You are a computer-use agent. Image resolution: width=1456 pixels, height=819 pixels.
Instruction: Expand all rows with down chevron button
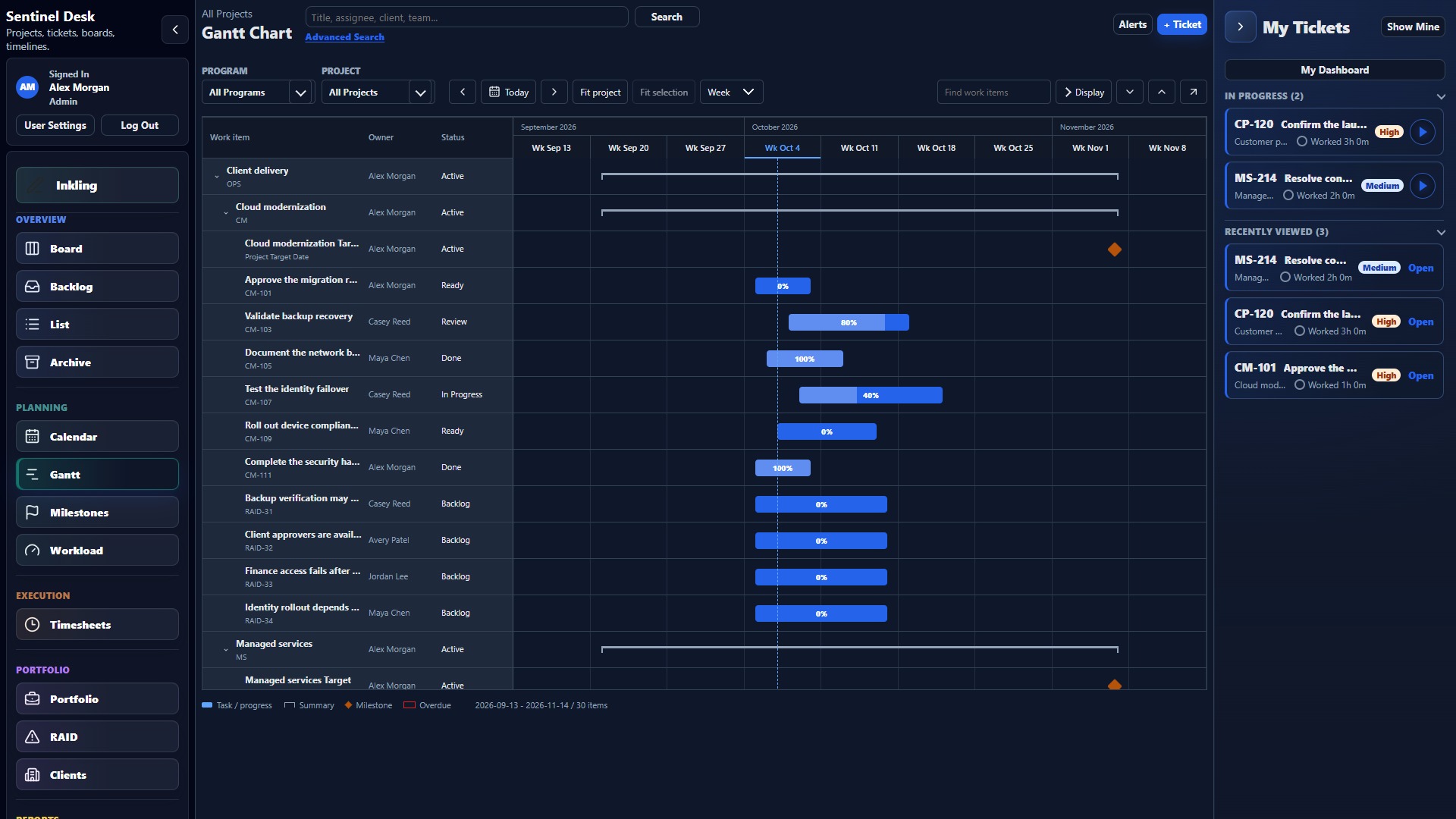coord(1130,92)
